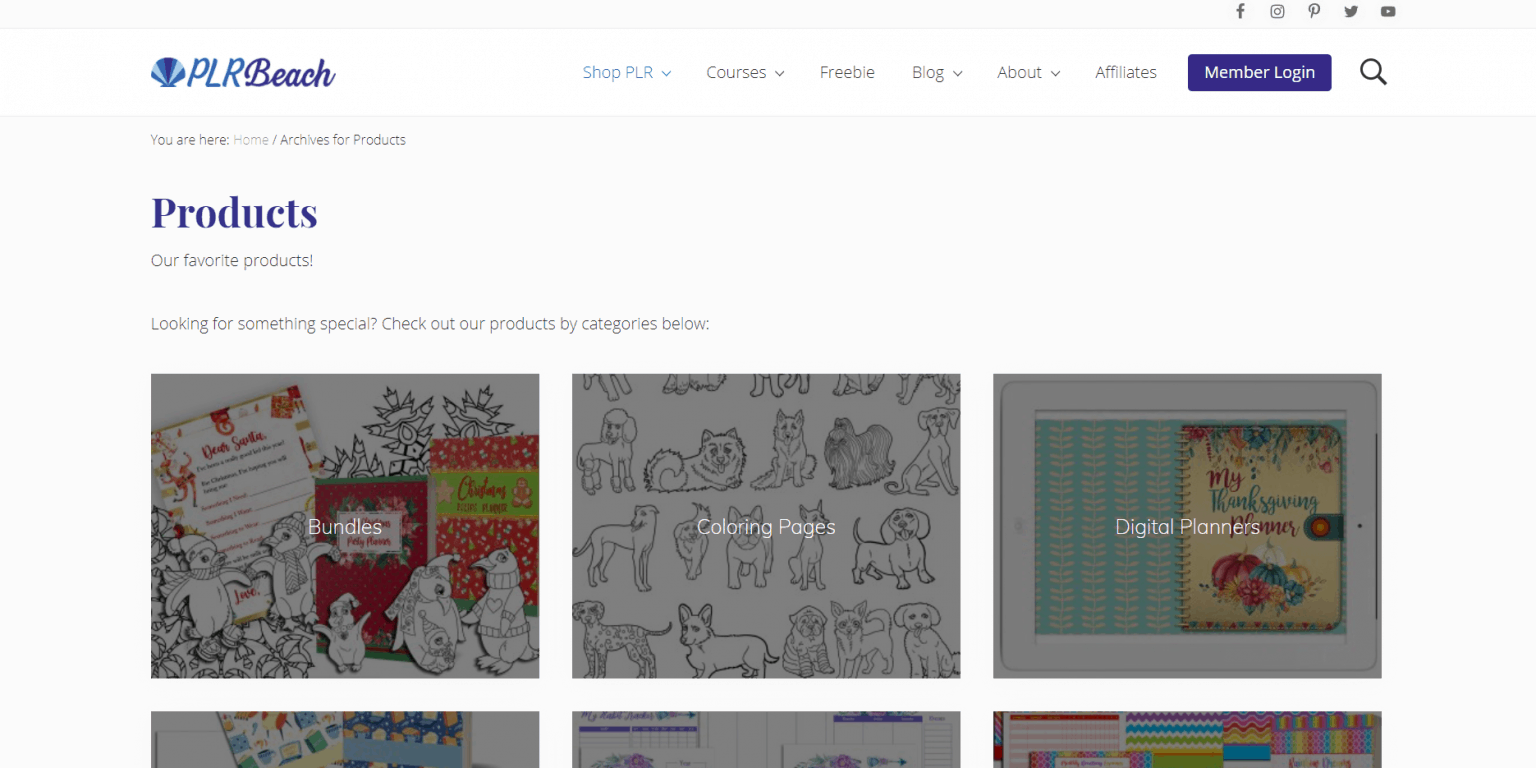Expand the About dropdown arrow

pyautogui.click(x=1055, y=73)
